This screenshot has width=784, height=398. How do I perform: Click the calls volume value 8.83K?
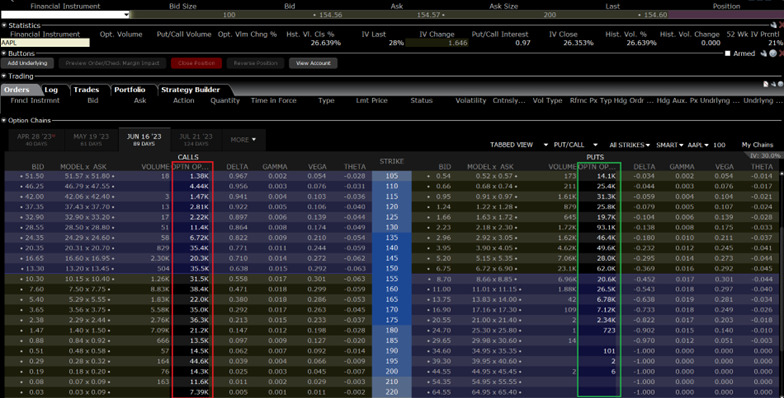[160, 289]
